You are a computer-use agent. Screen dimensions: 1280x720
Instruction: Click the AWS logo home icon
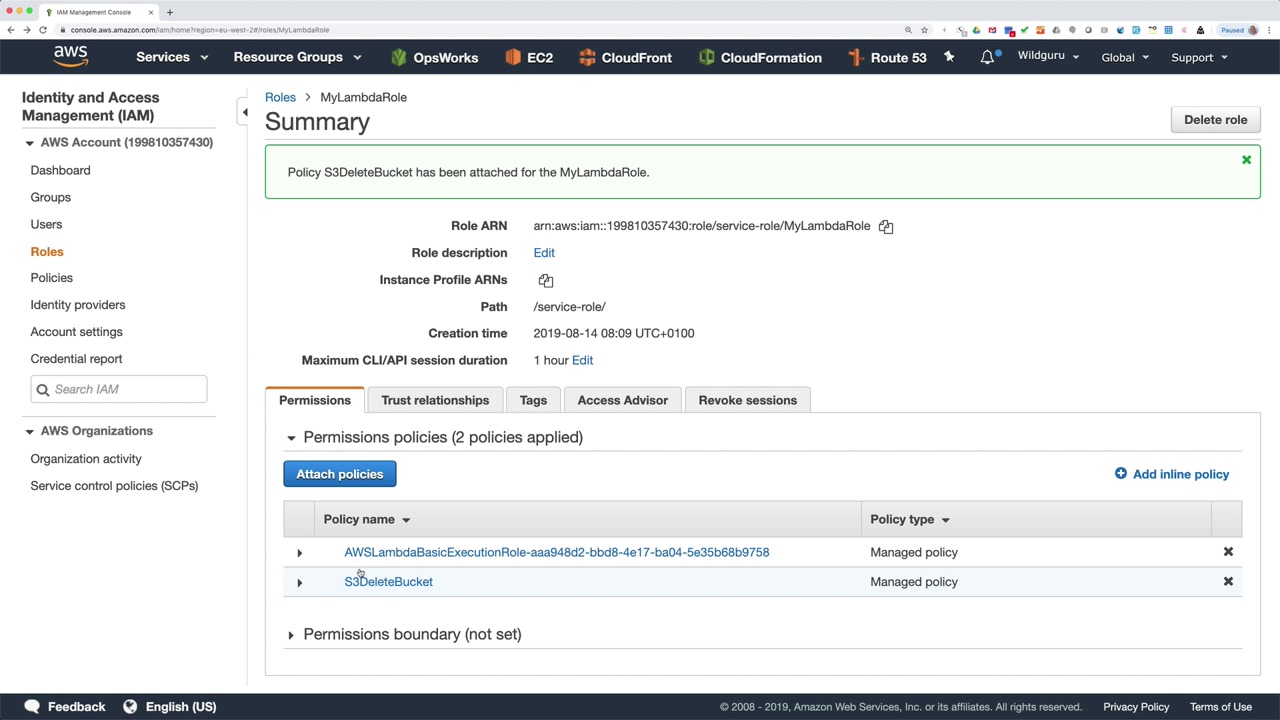pyautogui.click(x=70, y=57)
